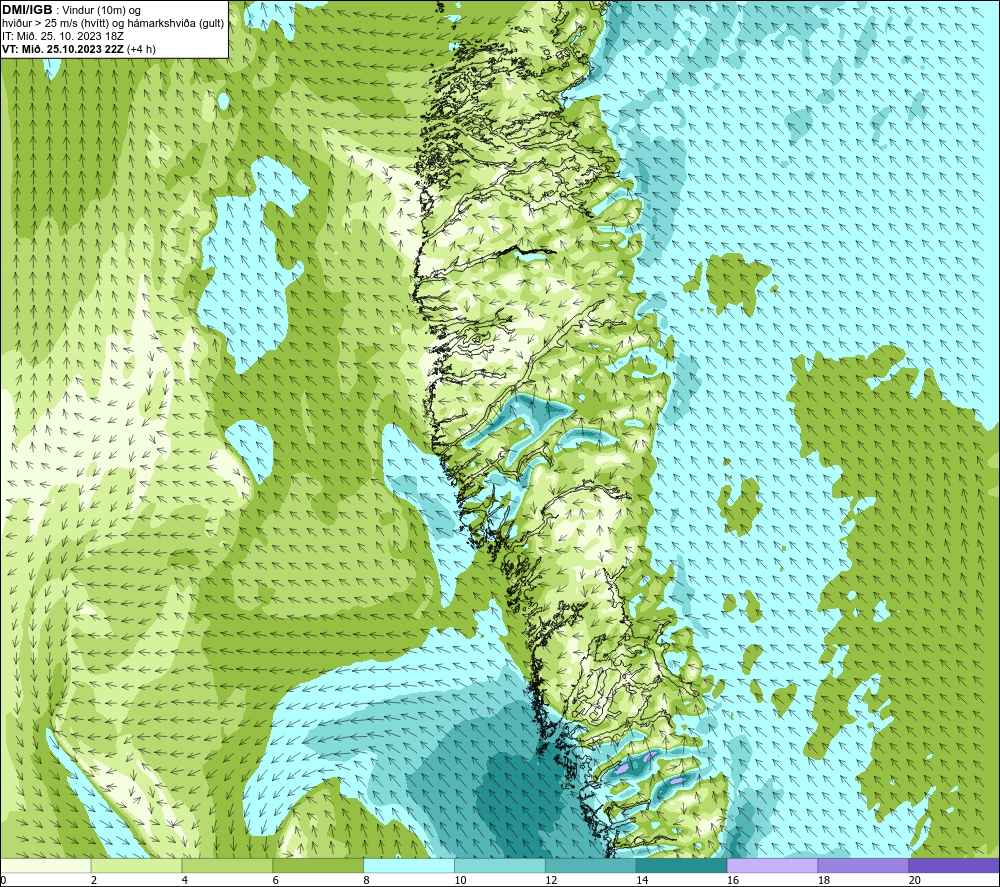Click the scale label '0'
This screenshot has height=887, width=1000.
click(x=3, y=880)
